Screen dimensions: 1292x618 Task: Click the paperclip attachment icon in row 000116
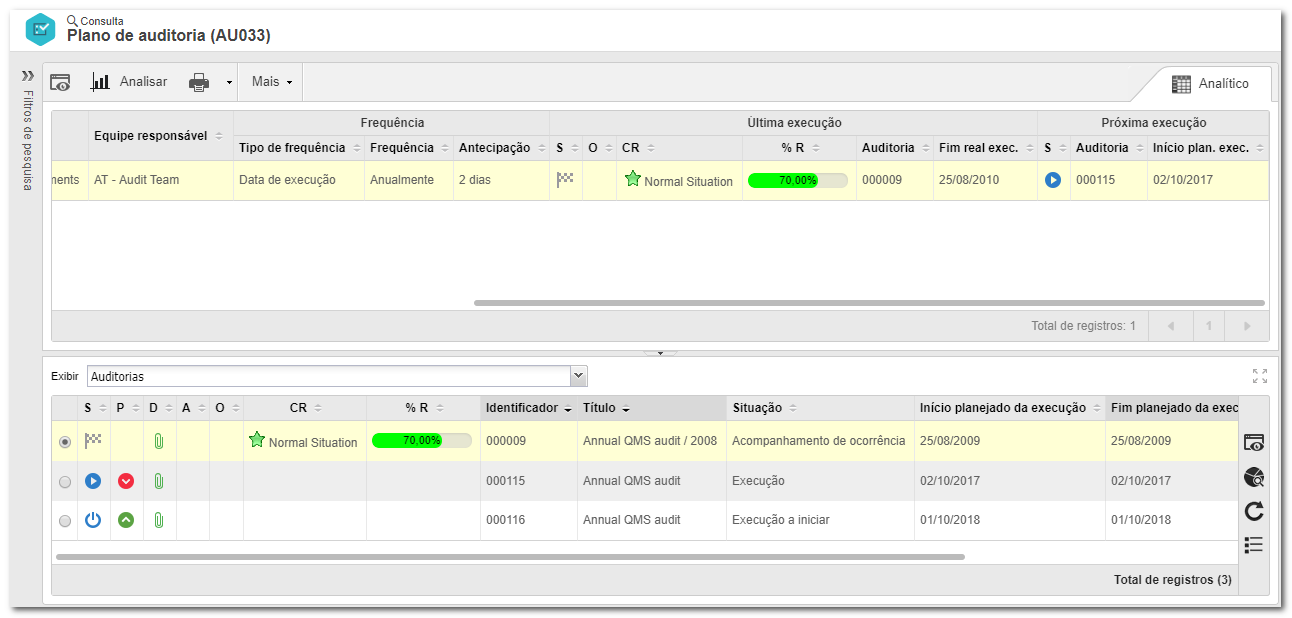158,520
